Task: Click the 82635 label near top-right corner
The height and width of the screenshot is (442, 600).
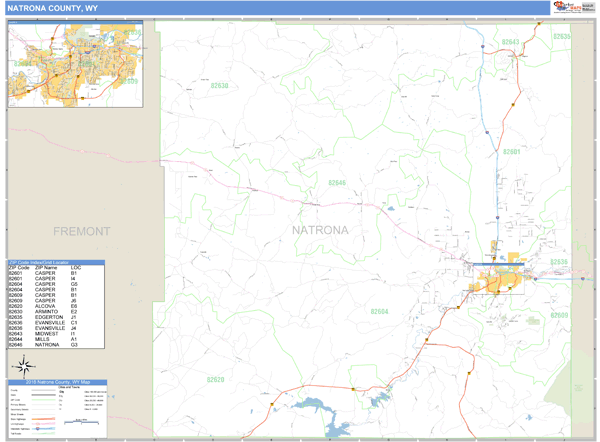Action: click(x=562, y=36)
